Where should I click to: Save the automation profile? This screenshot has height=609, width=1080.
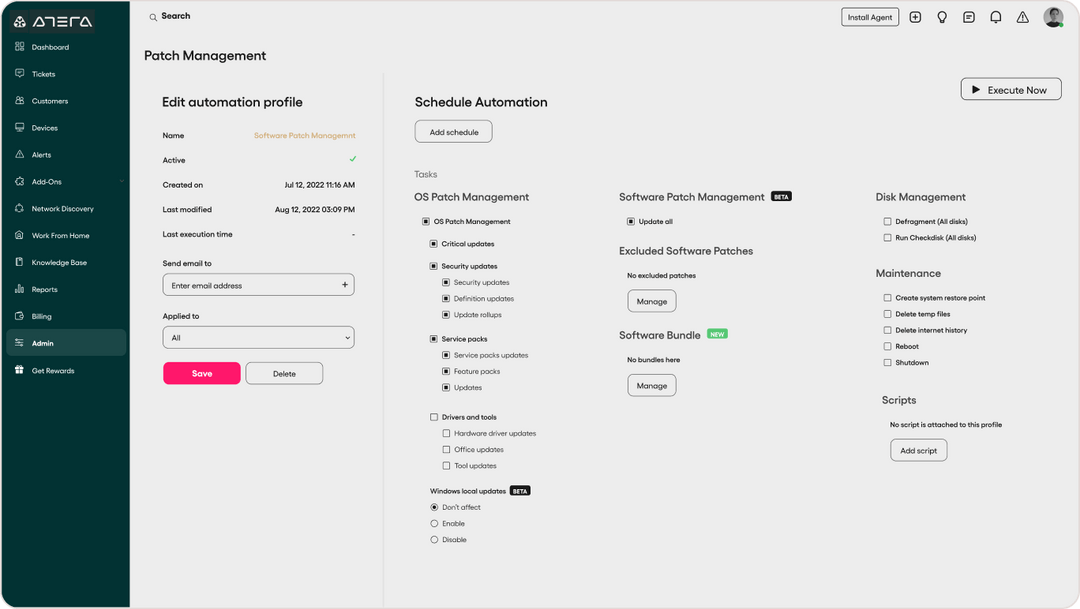[x=200, y=373]
